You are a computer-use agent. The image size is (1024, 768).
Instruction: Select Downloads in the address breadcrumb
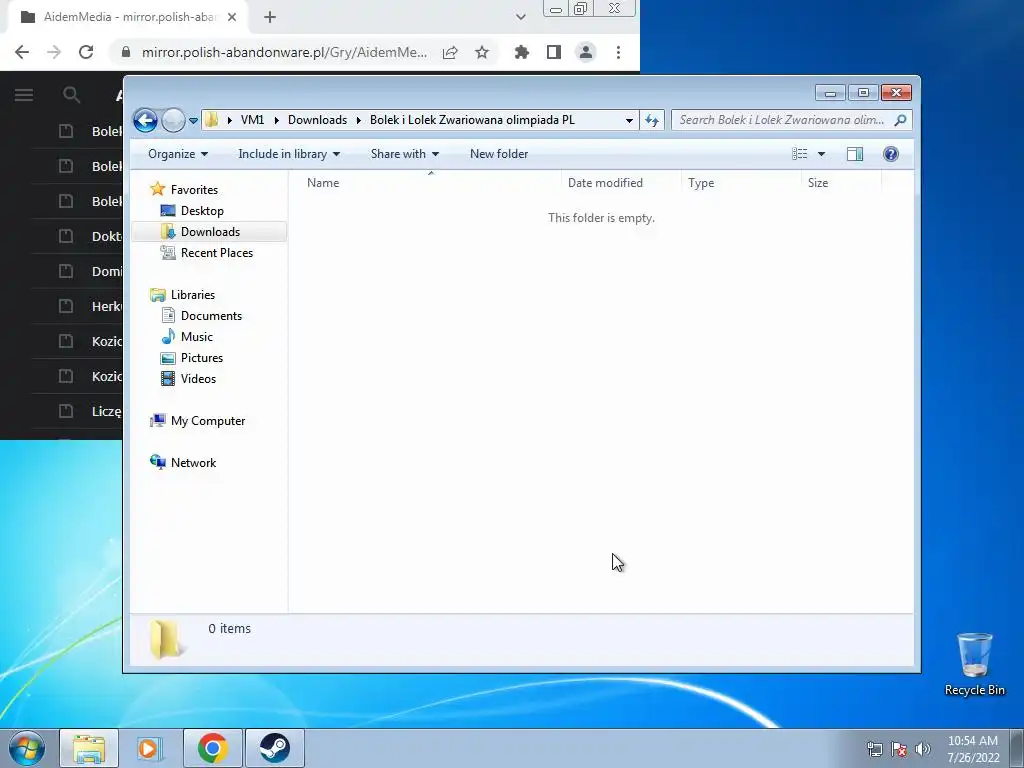pos(317,120)
